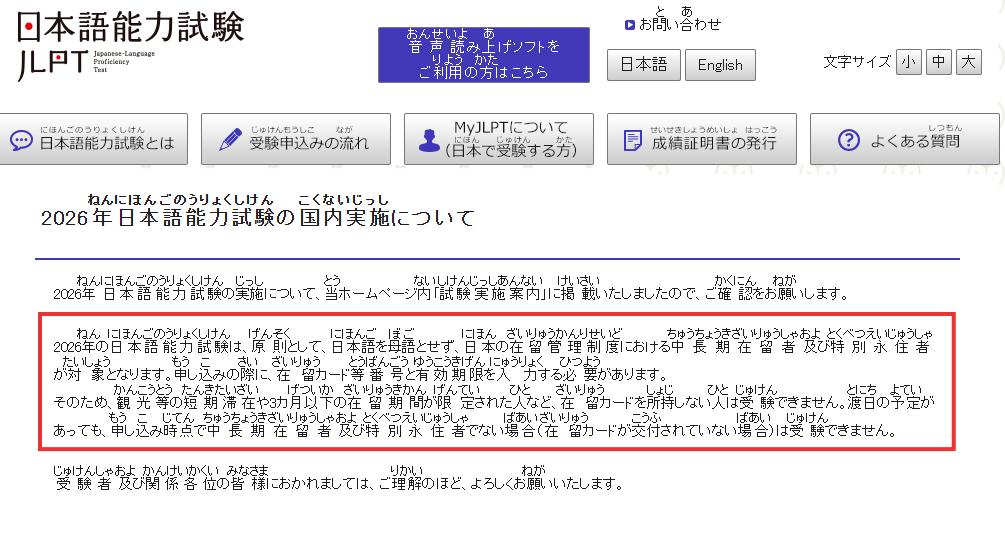
Task: Open よくある質問 via the question mark icon
Action: pos(848,140)
